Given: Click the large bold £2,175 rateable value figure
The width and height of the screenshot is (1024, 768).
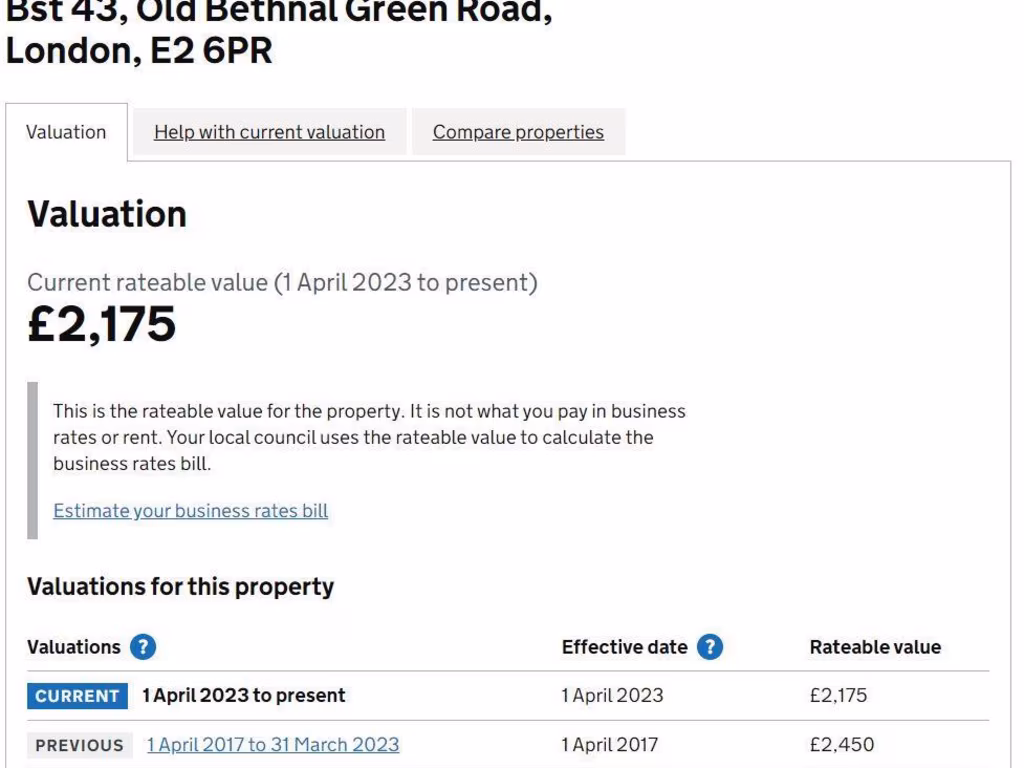Looking at the screenshot, I should (101, 324).
